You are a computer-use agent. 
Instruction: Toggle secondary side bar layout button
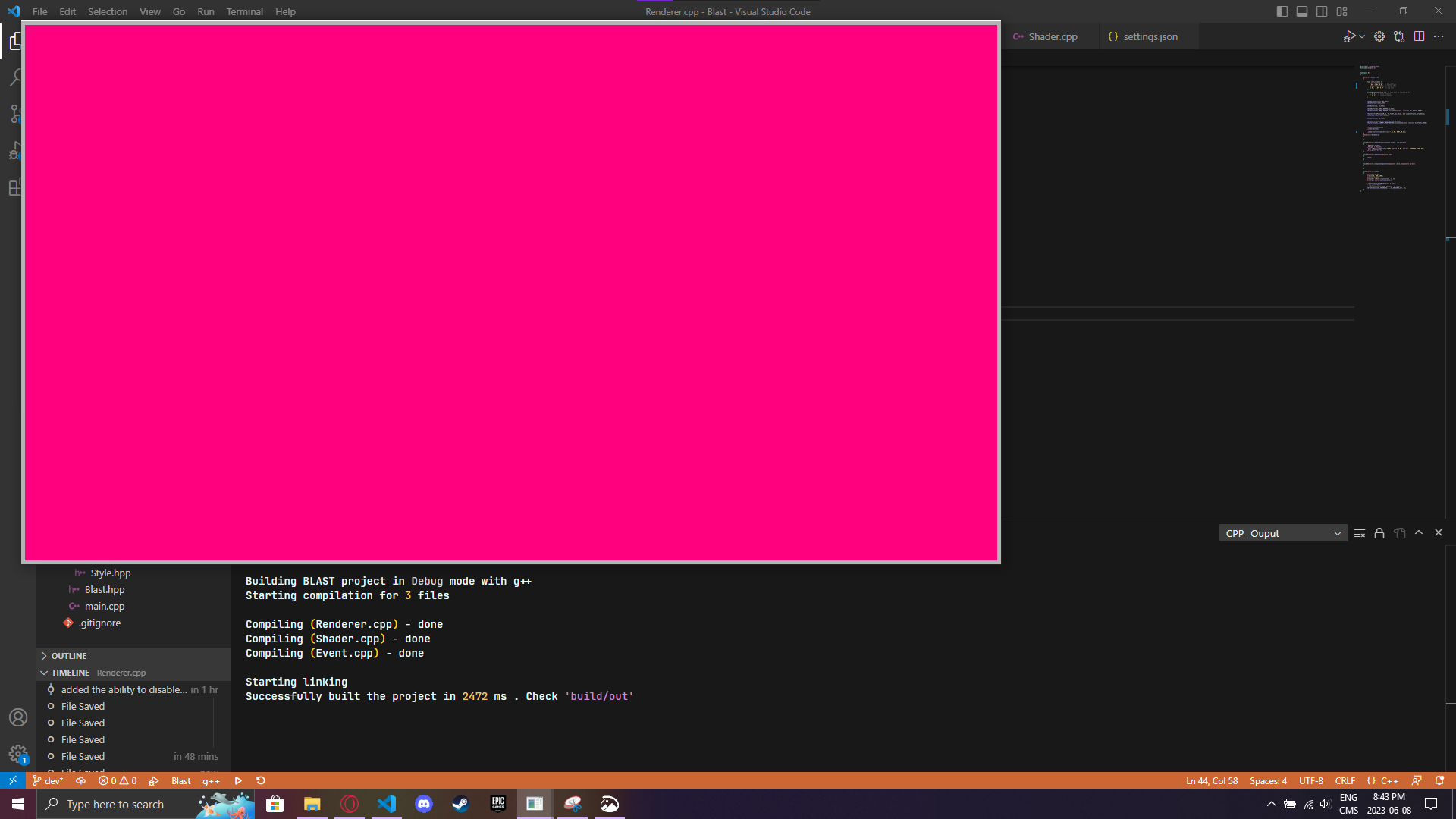1322,11
